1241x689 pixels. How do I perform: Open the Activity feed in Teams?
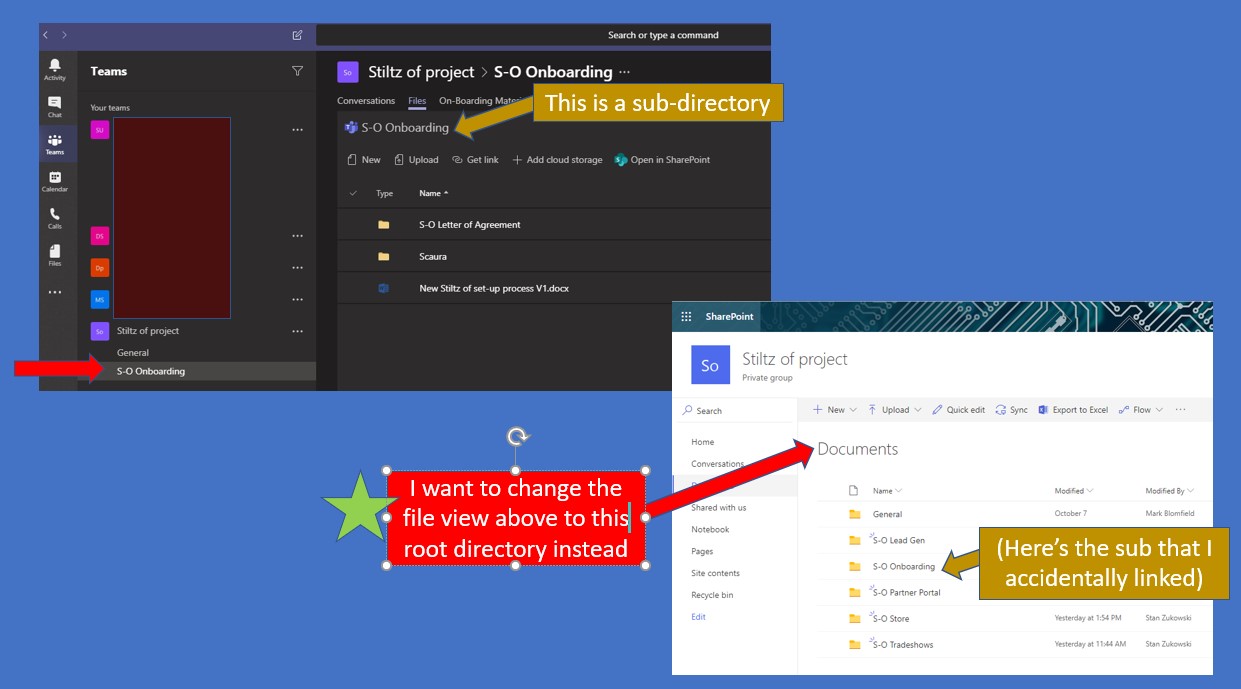(55, 65)
